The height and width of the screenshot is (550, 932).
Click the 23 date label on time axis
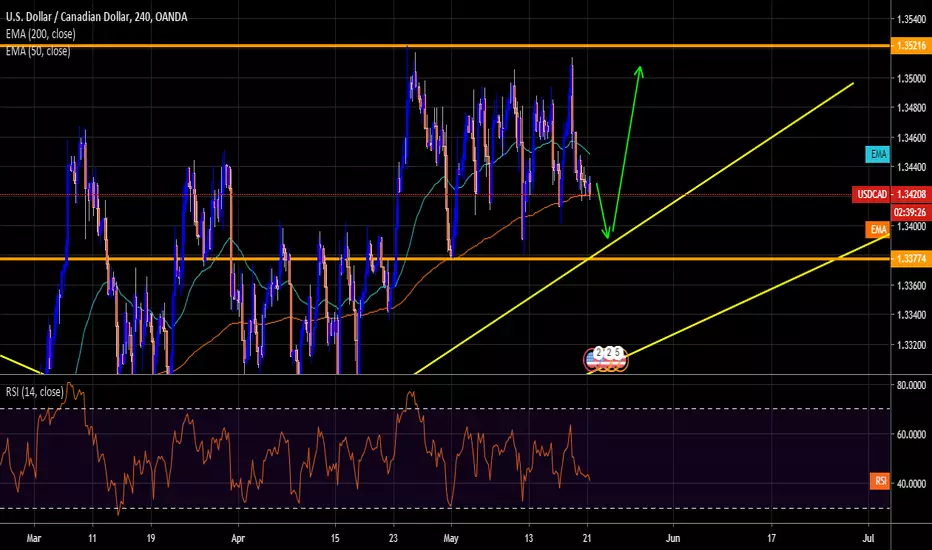[393, 538]
